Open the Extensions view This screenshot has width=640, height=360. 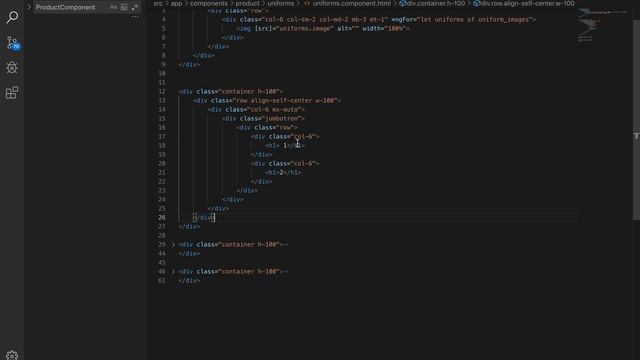pos(12,93)
